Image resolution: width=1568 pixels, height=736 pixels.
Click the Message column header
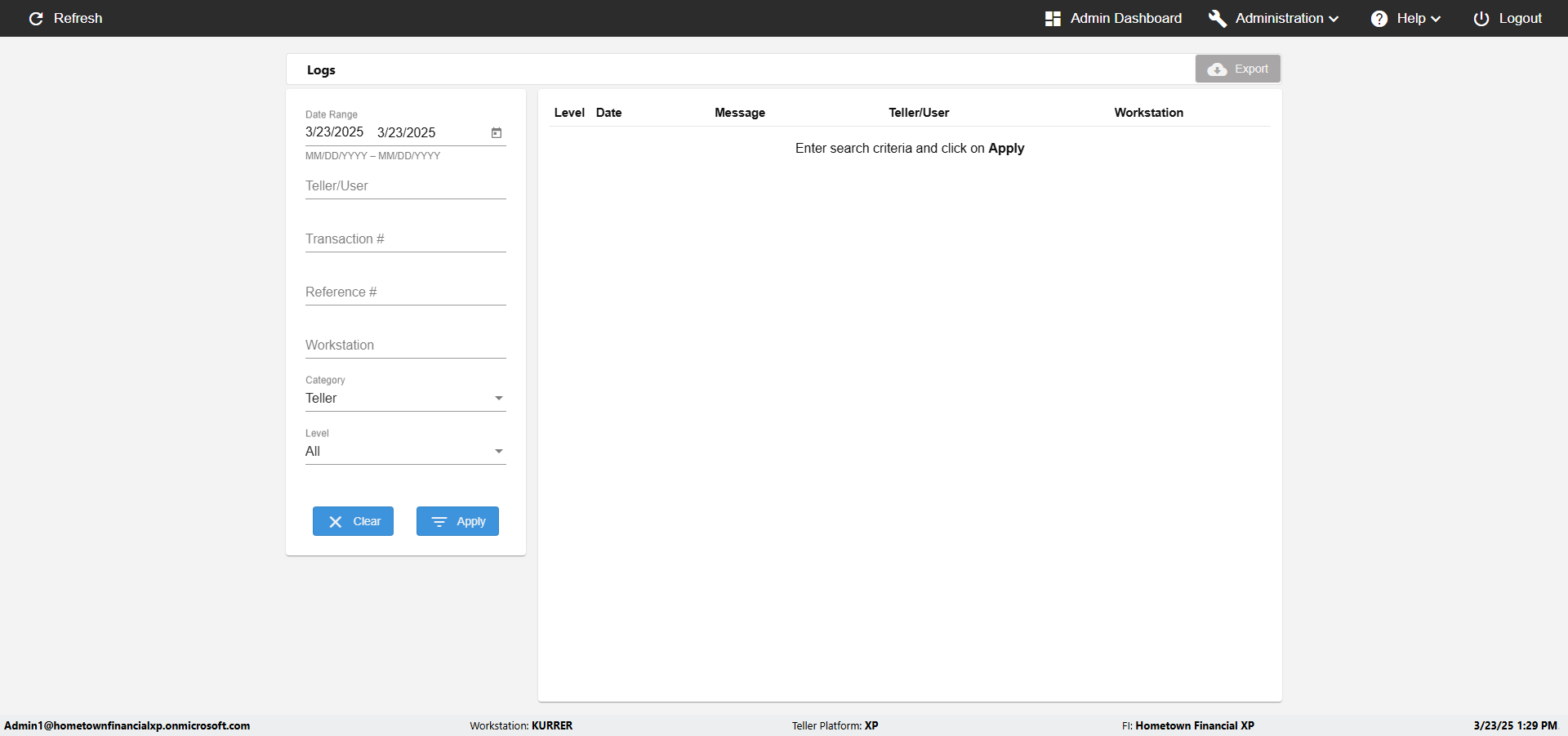tap(740, 113)
